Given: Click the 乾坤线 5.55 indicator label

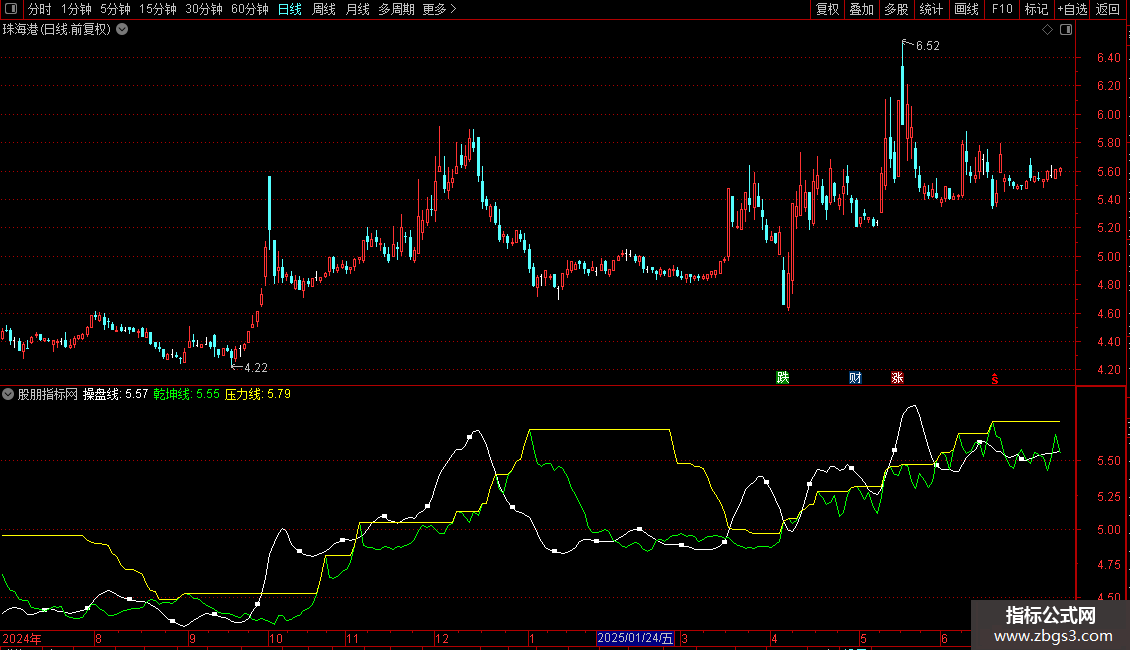Looking at the screenshot, I should click(x=187, y=394).
